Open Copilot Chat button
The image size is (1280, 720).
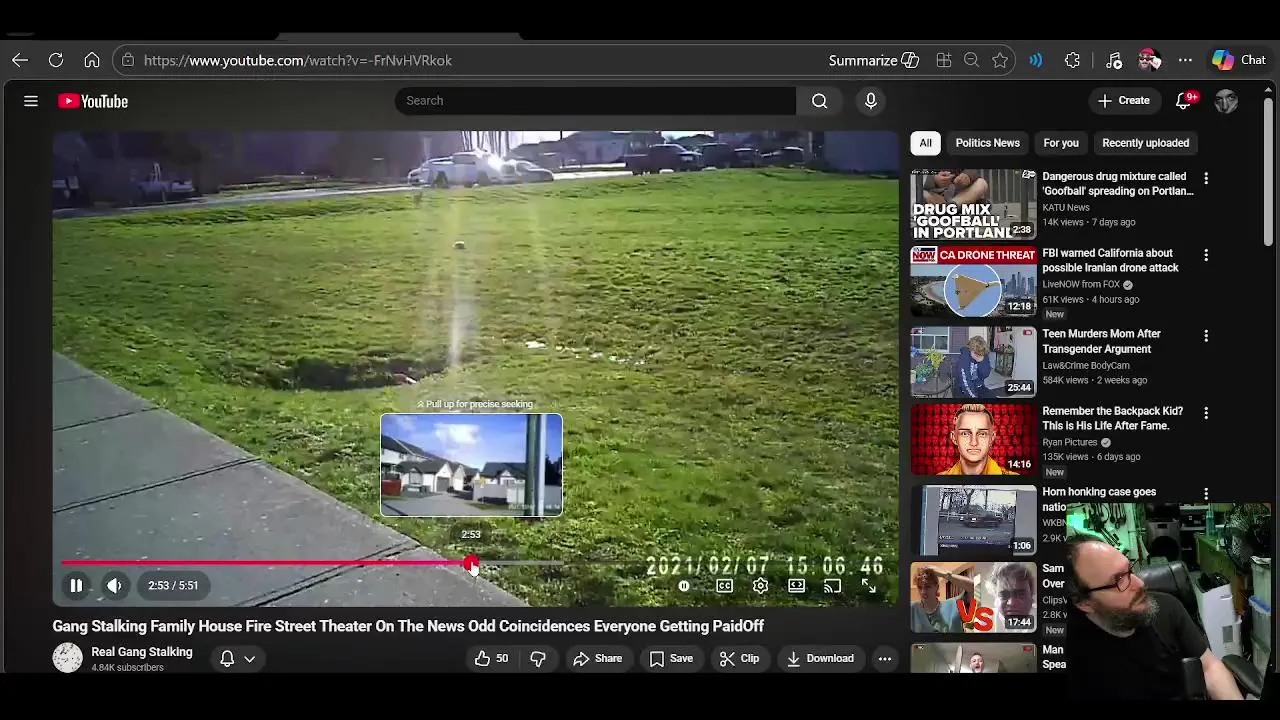[1240, 60]
